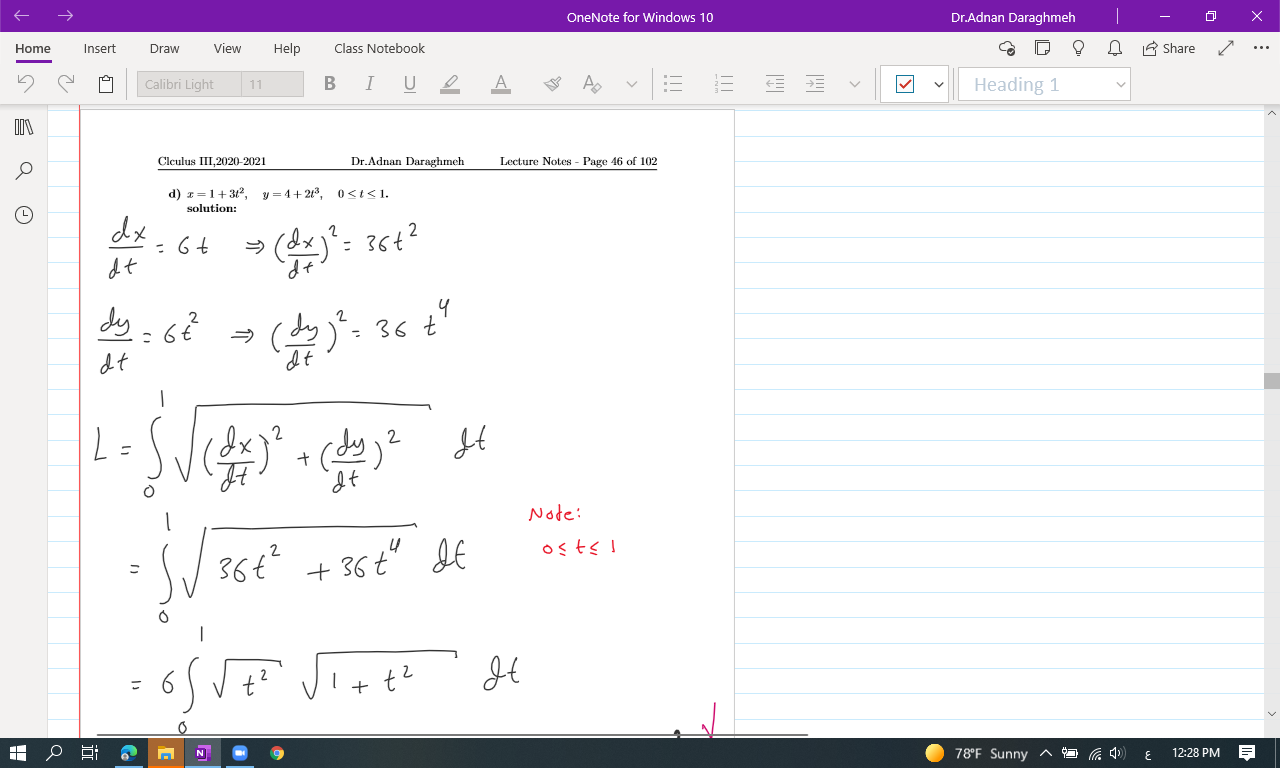
Task: Click the Clipboard paste icon
Action: point(106,84)
